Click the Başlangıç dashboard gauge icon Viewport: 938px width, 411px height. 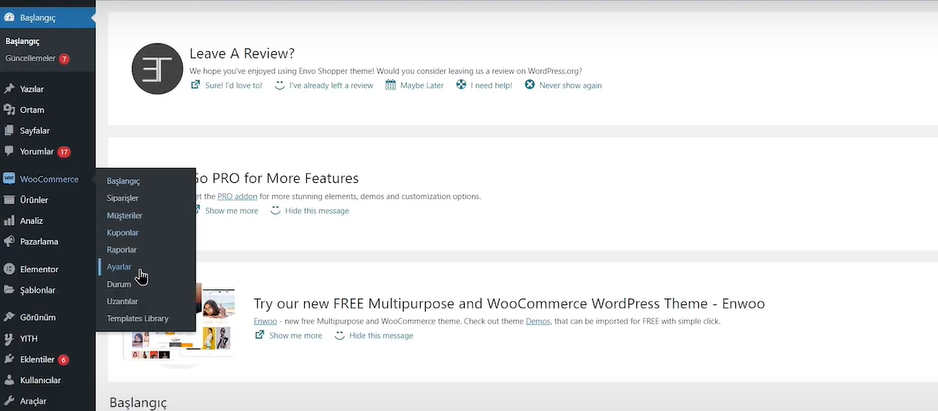(9, 17)
